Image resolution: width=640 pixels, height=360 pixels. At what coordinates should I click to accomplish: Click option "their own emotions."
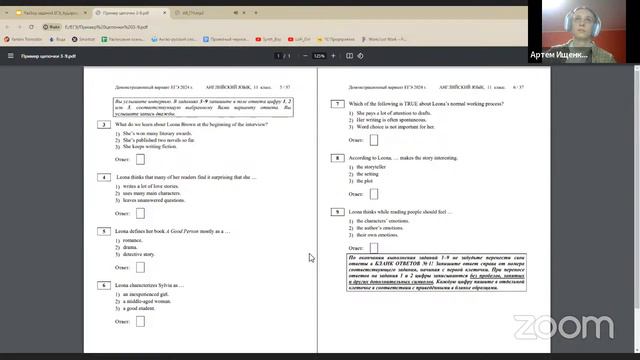point(377,235)
